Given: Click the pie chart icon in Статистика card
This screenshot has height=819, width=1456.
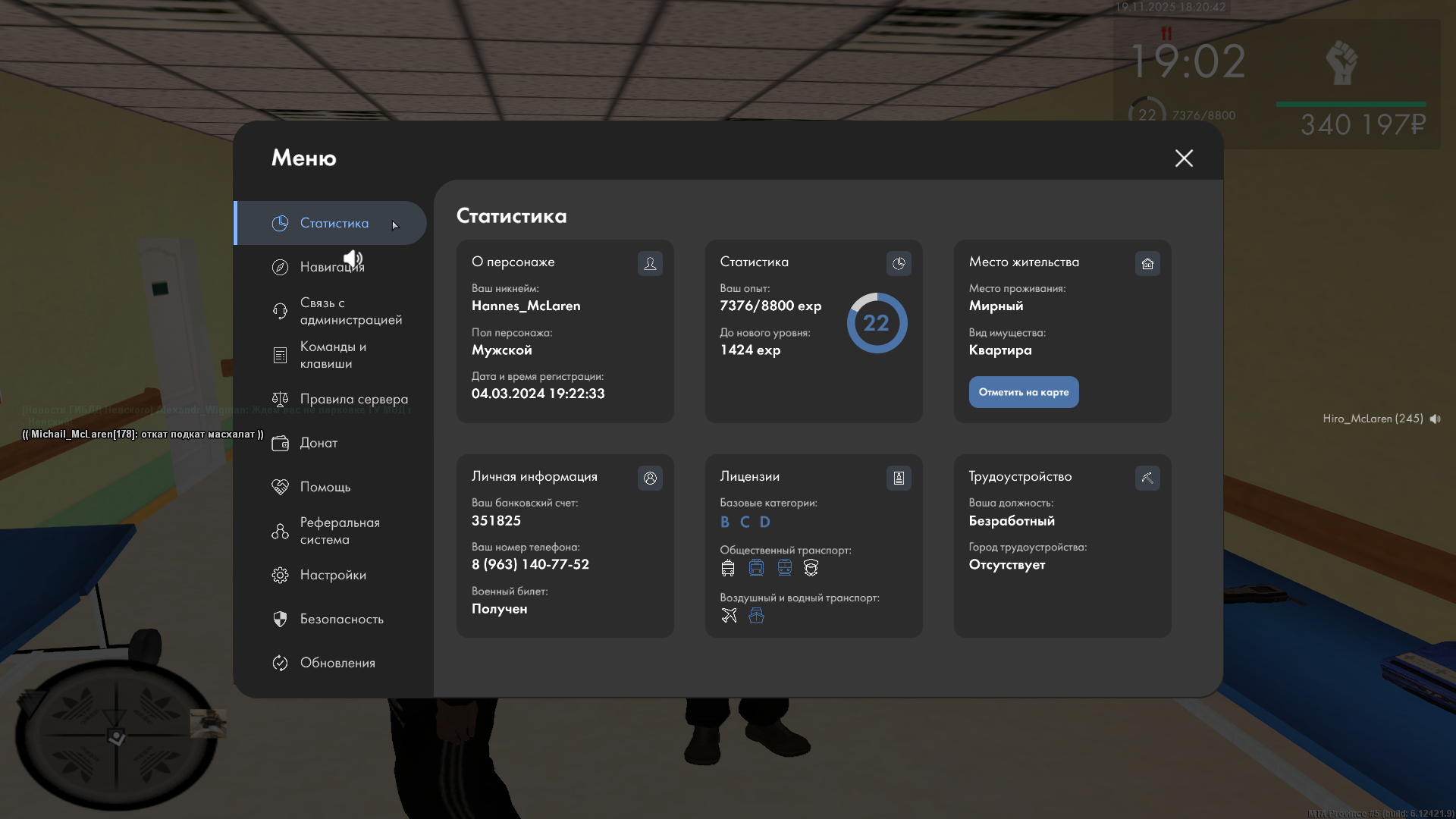Looking at the screenshot, I should [899, 263].
